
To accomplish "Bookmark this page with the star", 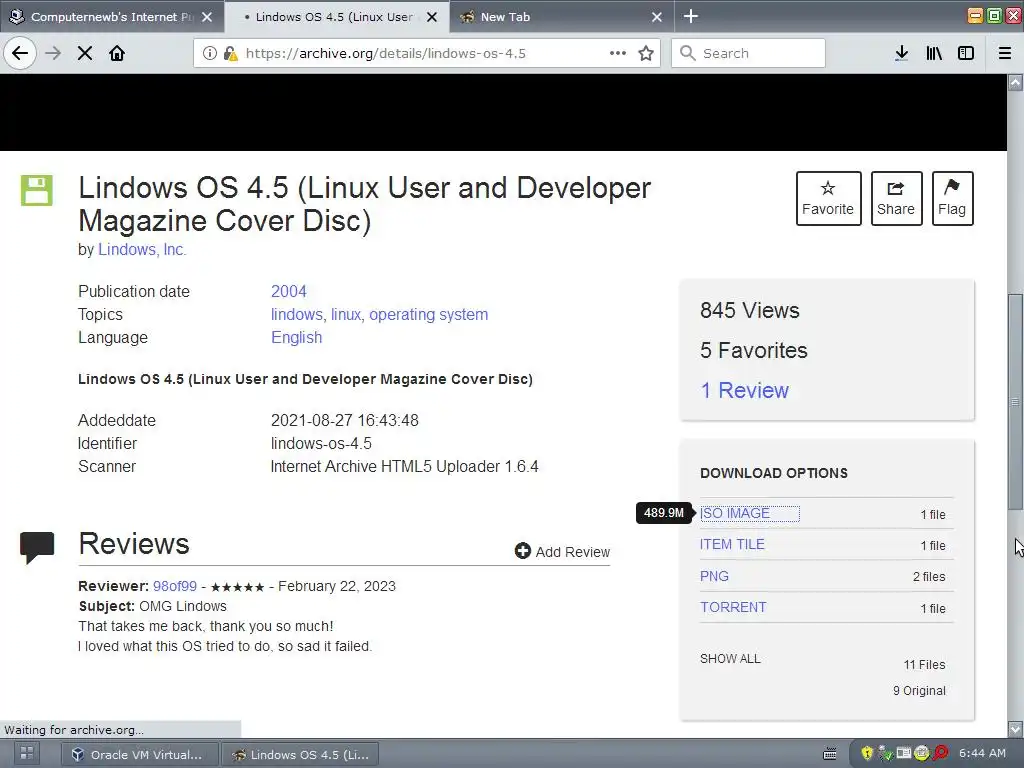I will click(646, 54).
